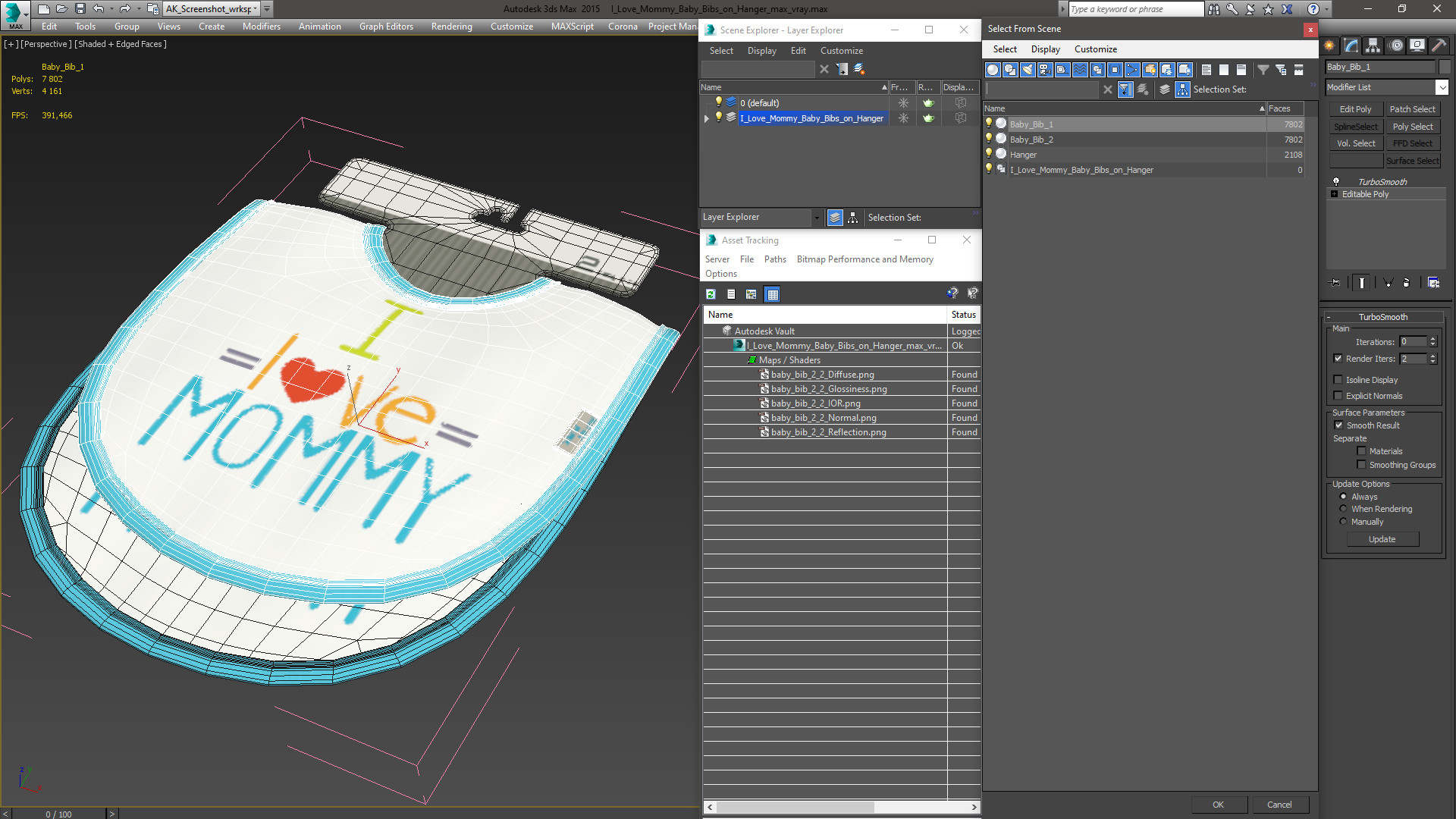The width and height of the screenshot is (1456, 819).
Task: Toggle Display Cameras filter icon
Action: (1045, 70)
